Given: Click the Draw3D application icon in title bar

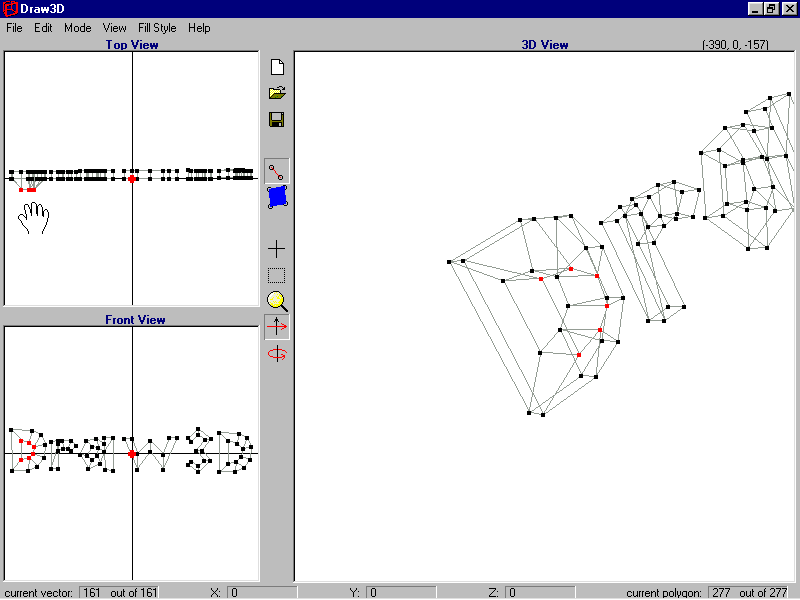Looking at the screenshot, I should (x=10, y=9).
